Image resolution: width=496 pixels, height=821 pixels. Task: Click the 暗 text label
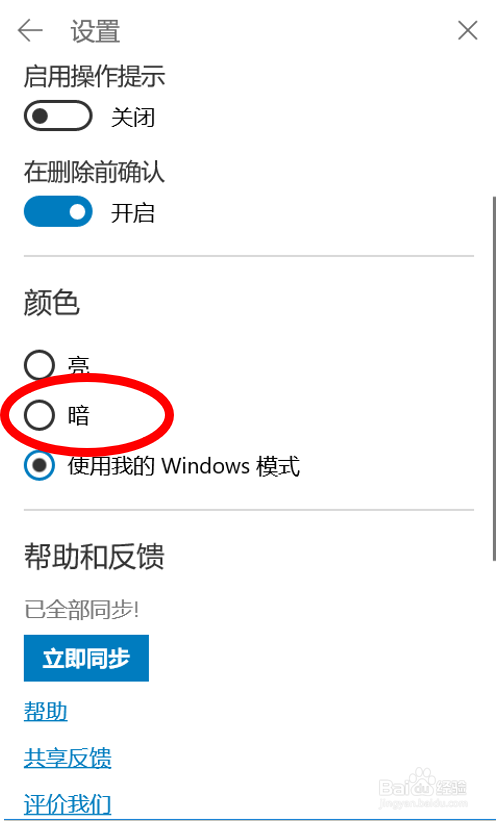(x=79, y=416)
